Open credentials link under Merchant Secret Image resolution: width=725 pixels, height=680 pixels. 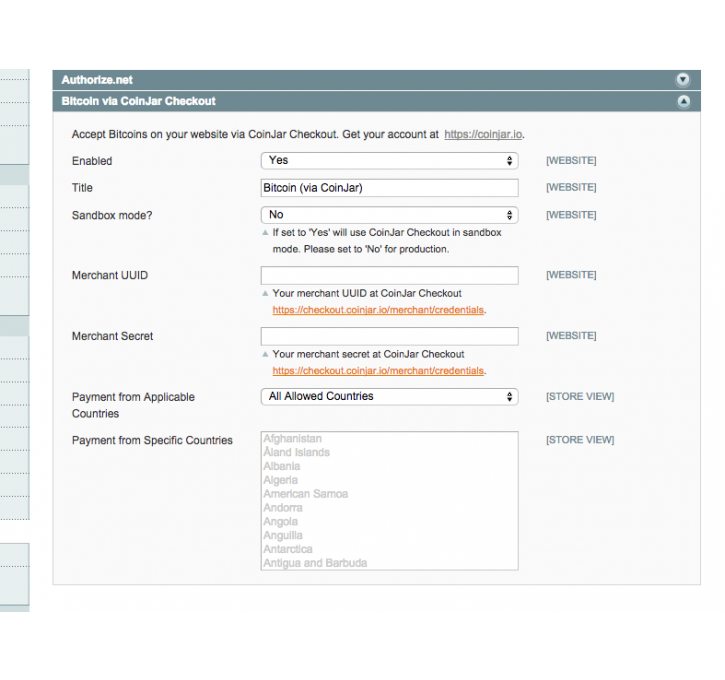coord(378,371)
